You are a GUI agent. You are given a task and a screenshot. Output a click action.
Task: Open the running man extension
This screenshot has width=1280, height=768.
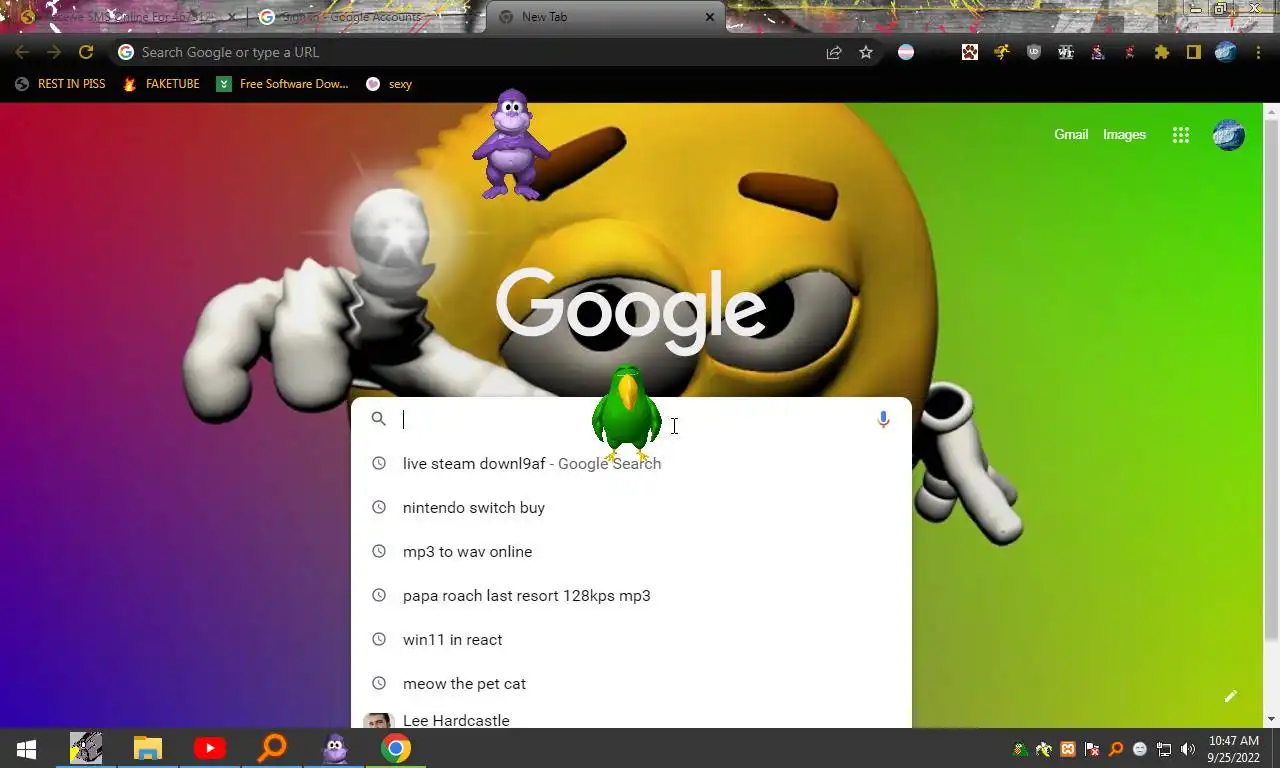pos(1002,52)
